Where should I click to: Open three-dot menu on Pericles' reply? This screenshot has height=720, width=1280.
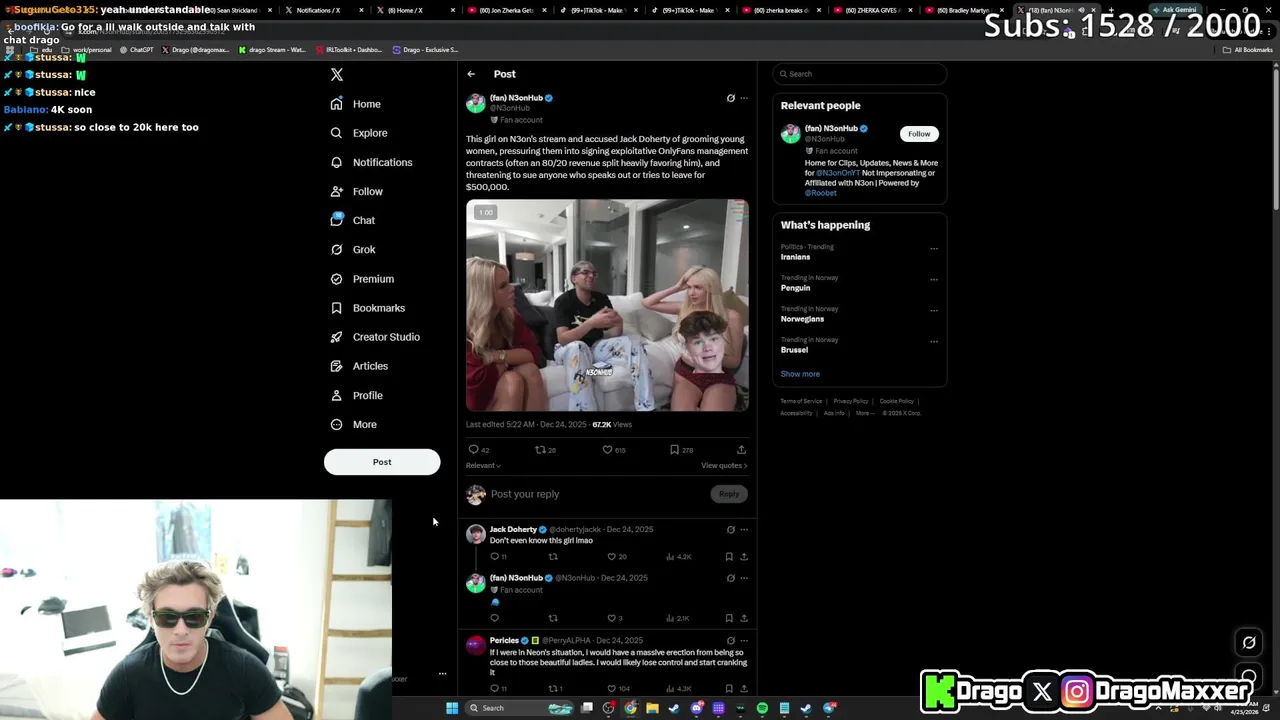743,641
